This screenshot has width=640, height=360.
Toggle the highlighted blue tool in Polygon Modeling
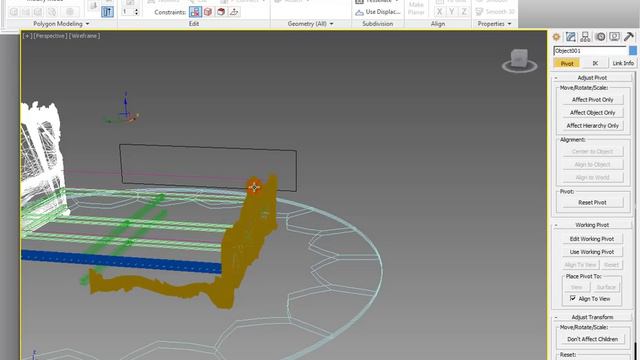tap(107, 12)
